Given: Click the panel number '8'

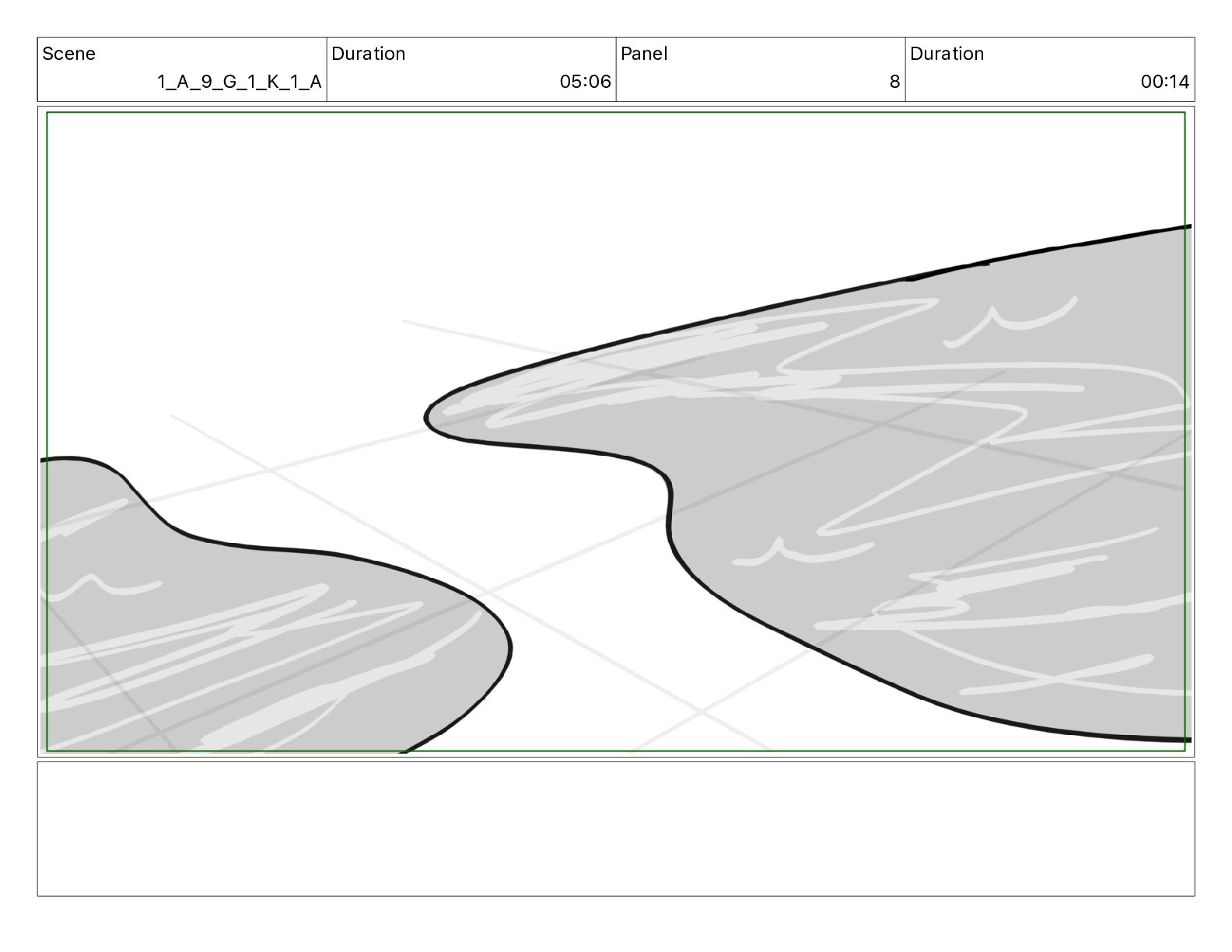Looking at the screenshot, I should click(894, 82).
